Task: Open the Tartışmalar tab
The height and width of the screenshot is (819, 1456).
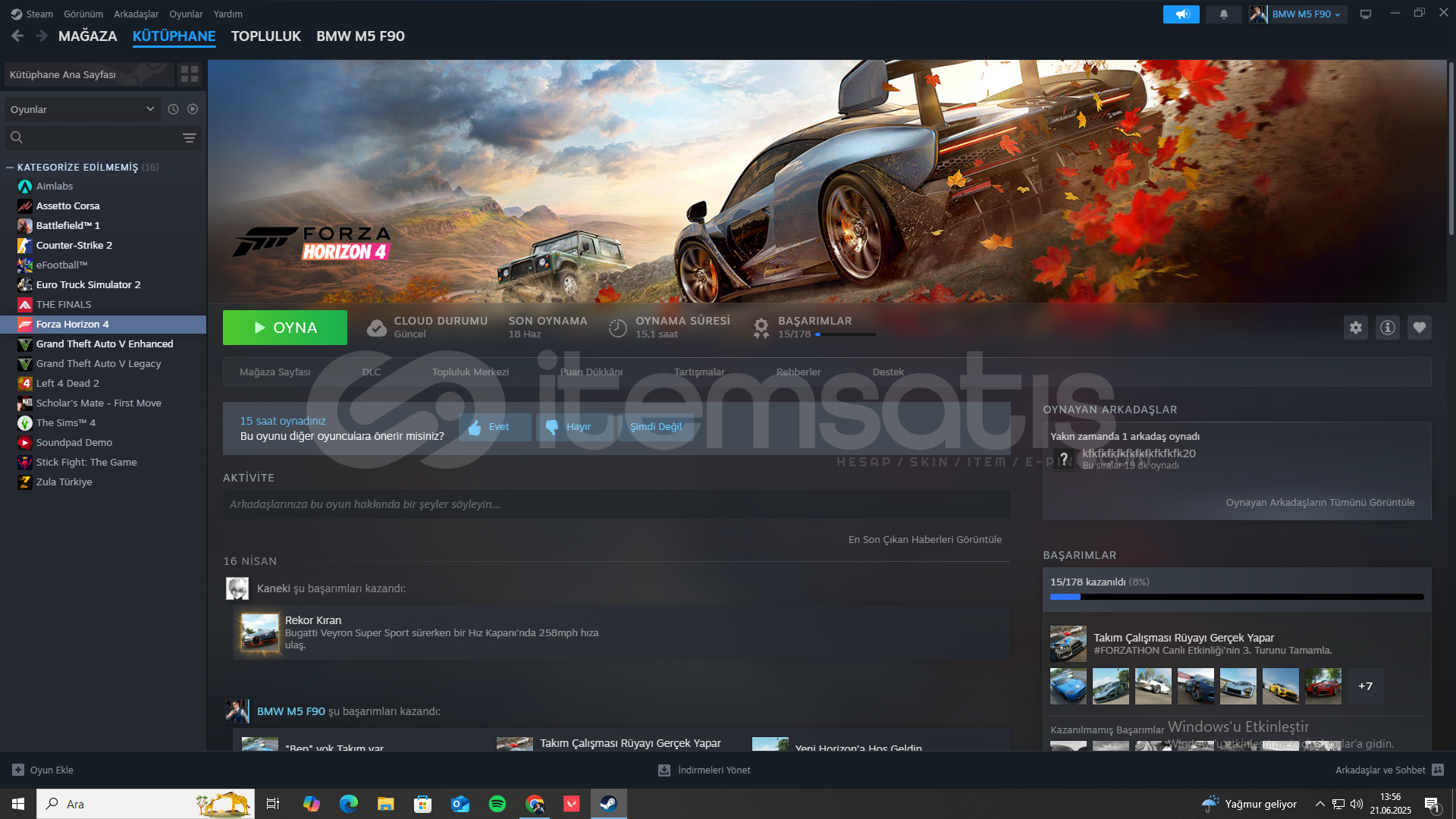Action: 699,372
